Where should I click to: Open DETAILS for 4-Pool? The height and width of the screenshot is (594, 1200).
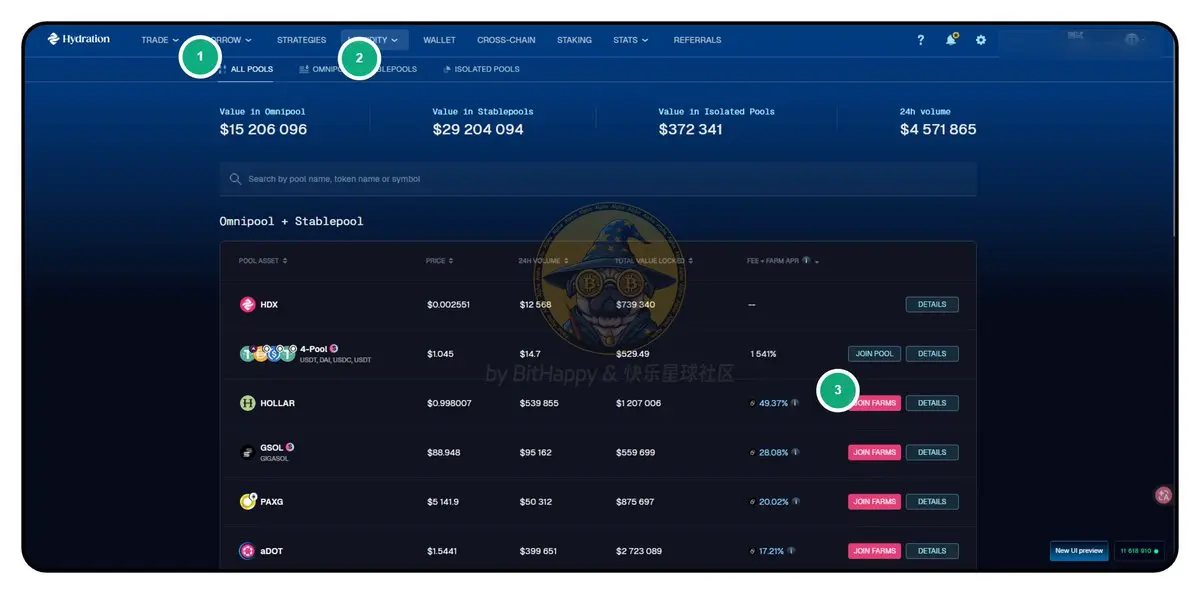point(932,353)
